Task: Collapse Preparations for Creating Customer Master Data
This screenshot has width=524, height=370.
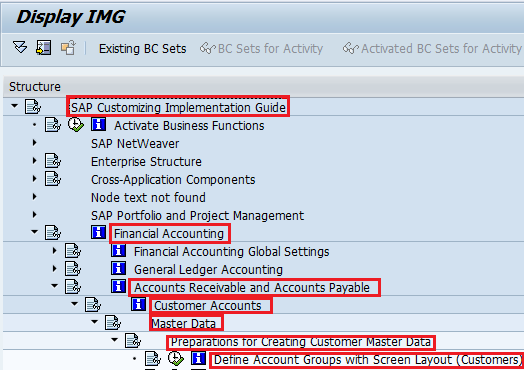Action: tap(115, 340)
